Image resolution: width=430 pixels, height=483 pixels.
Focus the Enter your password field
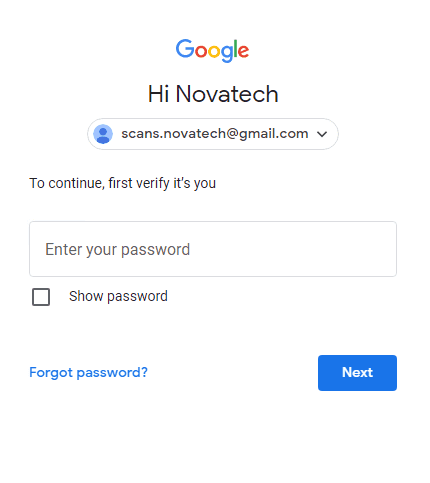coord(213,249)
